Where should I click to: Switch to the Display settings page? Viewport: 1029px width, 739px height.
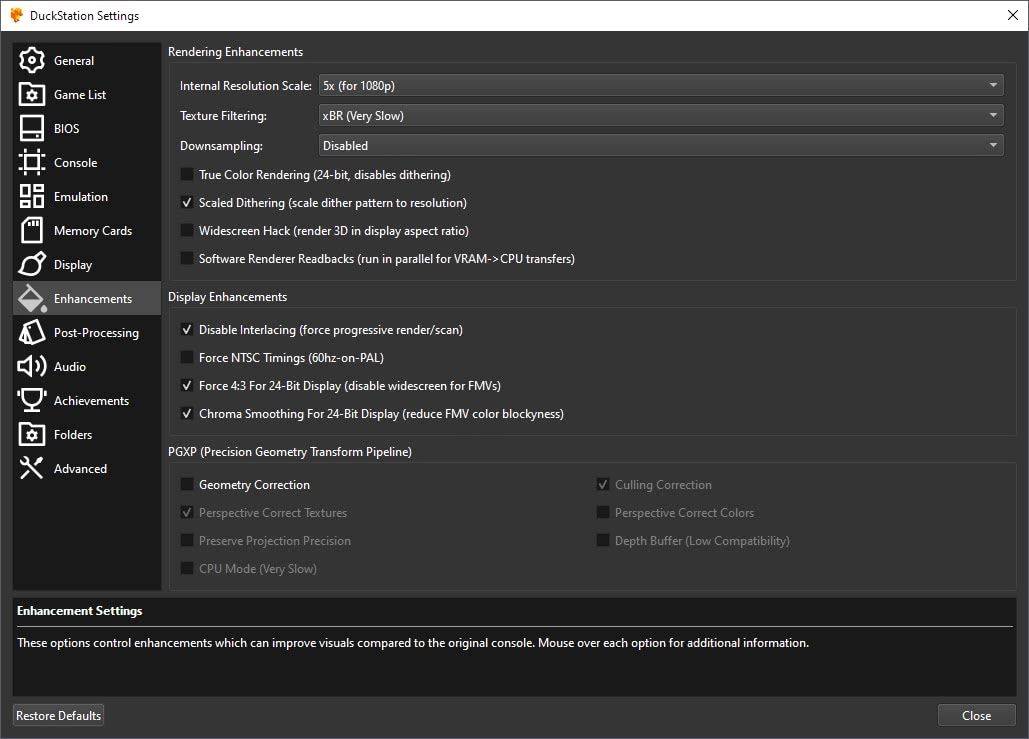click(72, 265)
